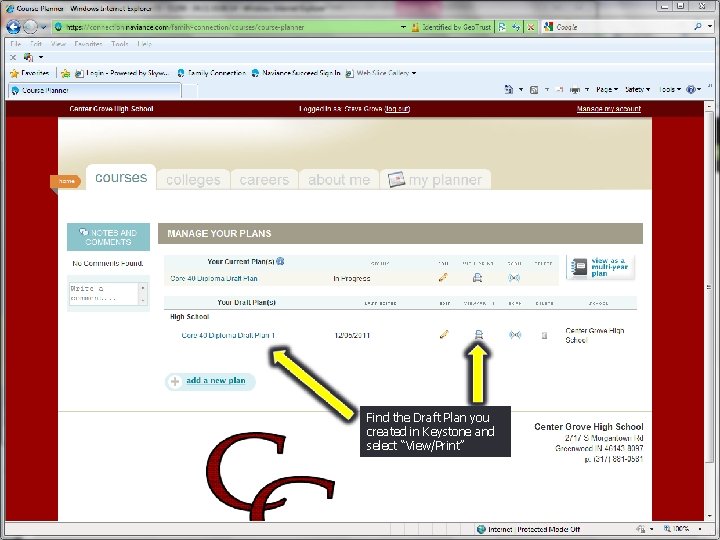This screenshot has width=720, height=540.
Task: Click the log out link
Action: coord(397,109)
